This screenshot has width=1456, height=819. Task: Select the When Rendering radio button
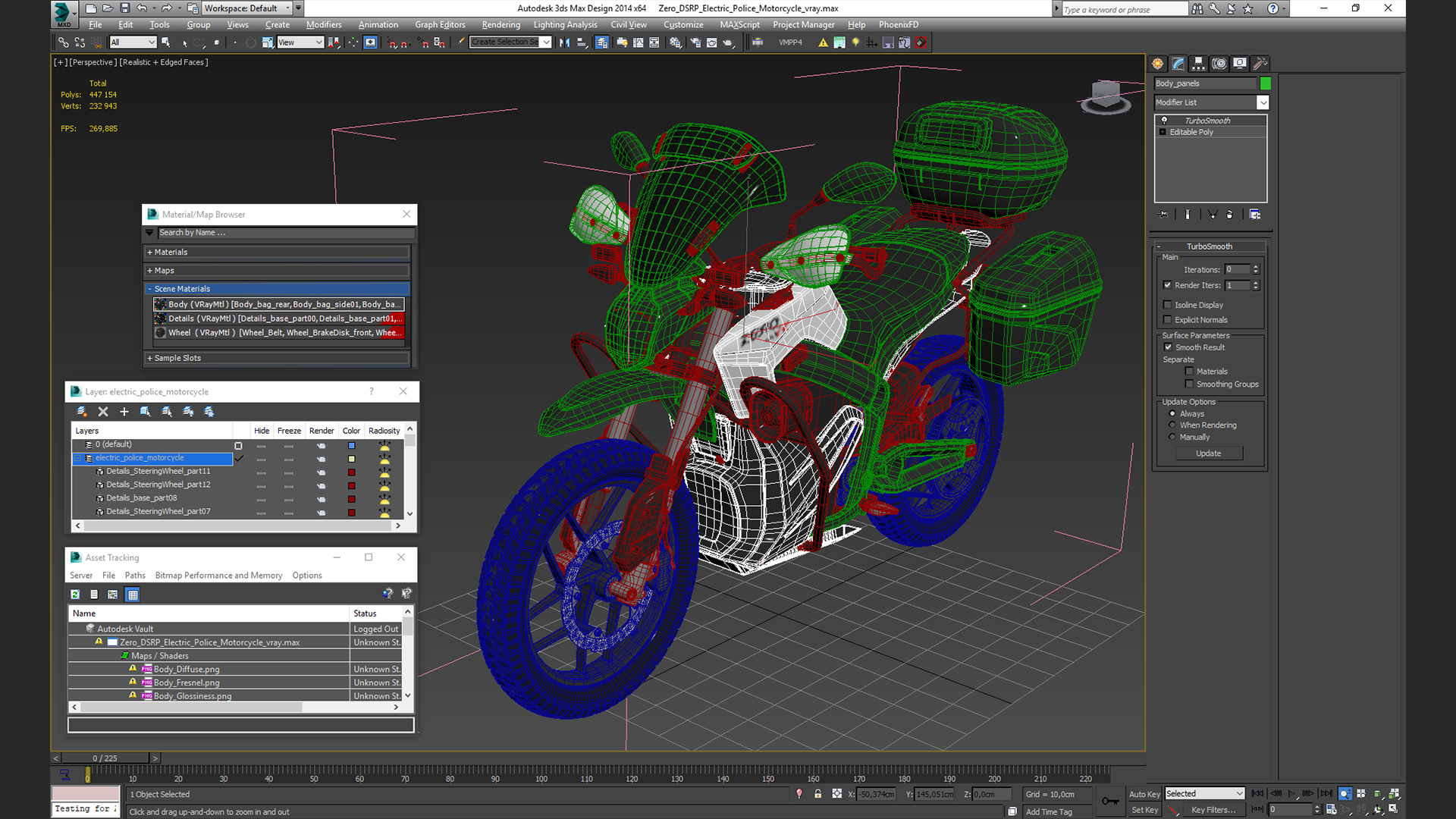(1172, 425)
